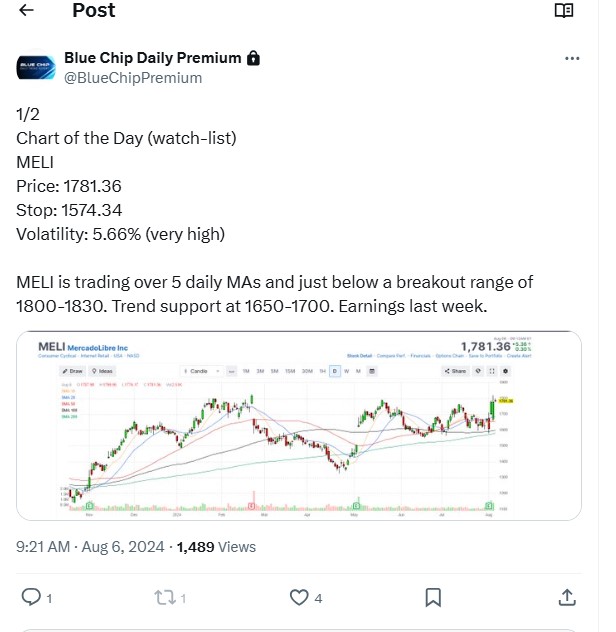Share the post via upload icon
This screenshot has width=616, height=632.
click(567, 598)
